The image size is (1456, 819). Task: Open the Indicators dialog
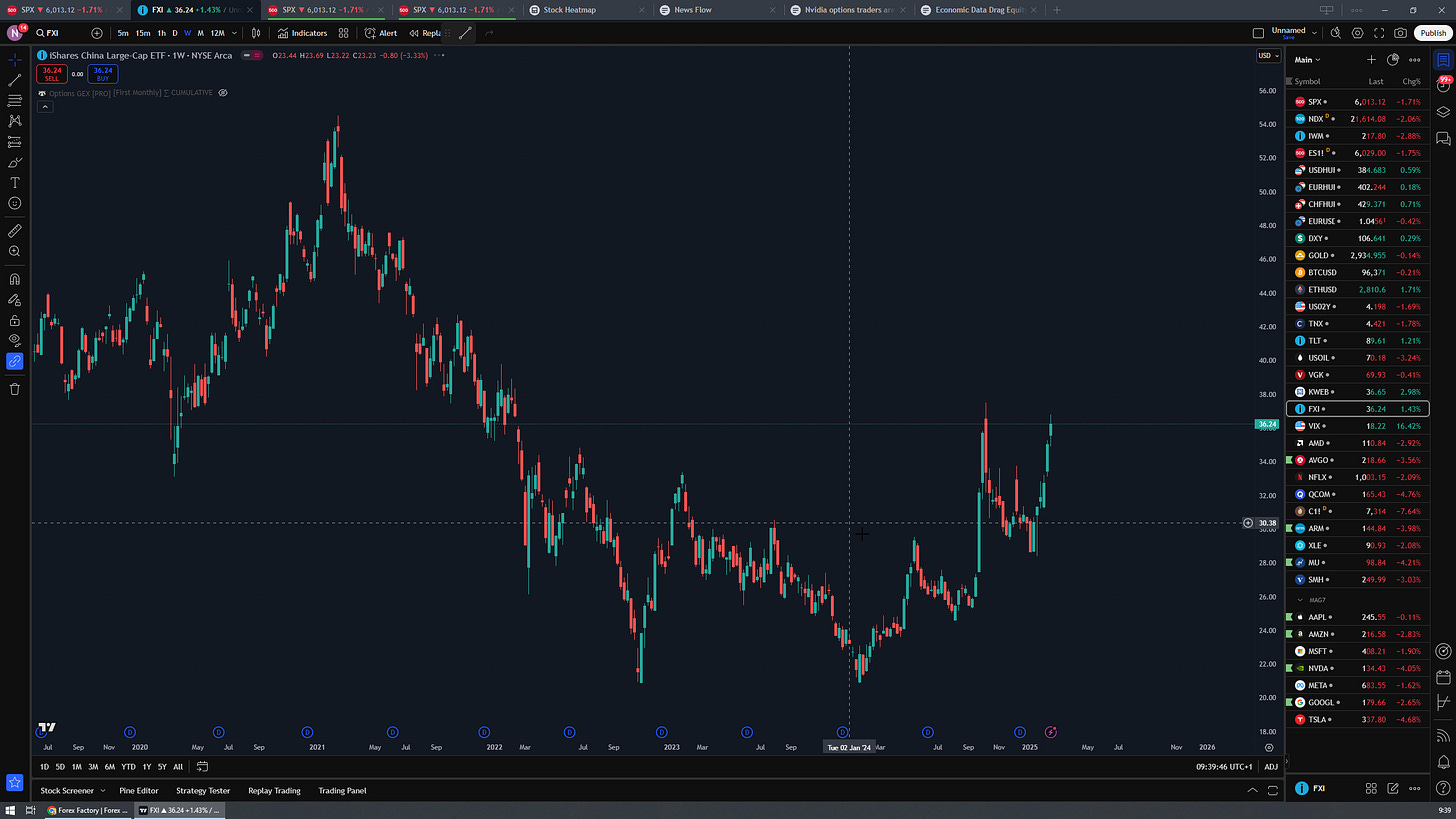coord(302,33)
